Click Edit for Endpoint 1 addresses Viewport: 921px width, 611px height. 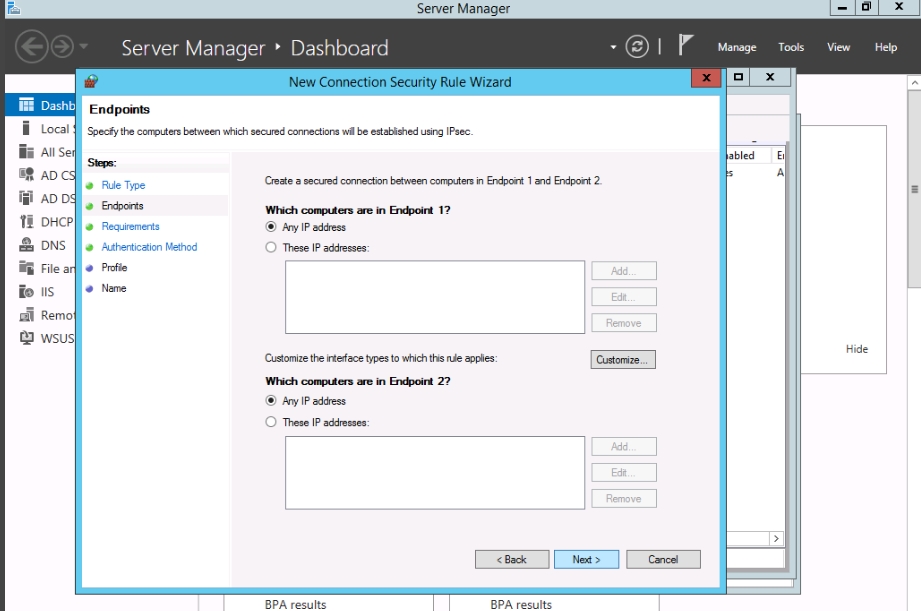tap(624, 297)
